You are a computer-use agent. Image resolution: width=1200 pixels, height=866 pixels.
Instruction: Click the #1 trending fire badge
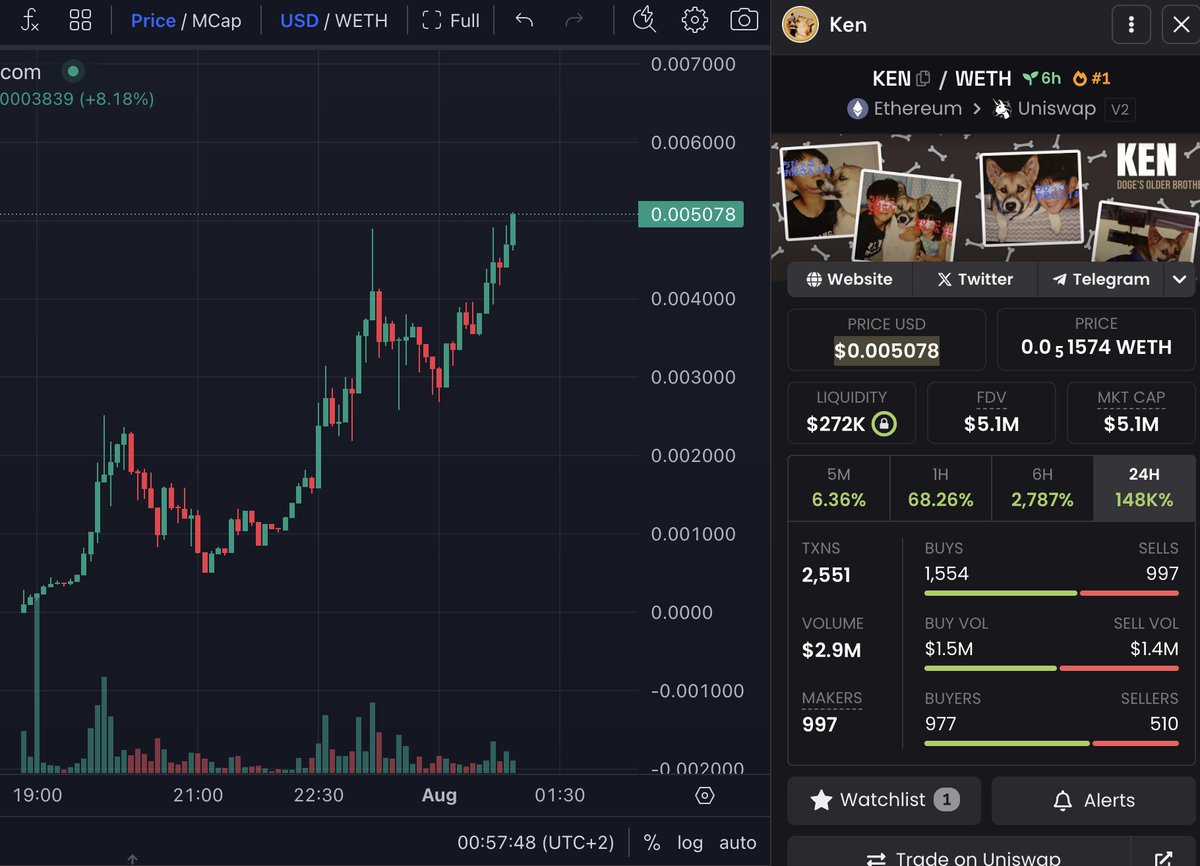(x=1091, y=78)
